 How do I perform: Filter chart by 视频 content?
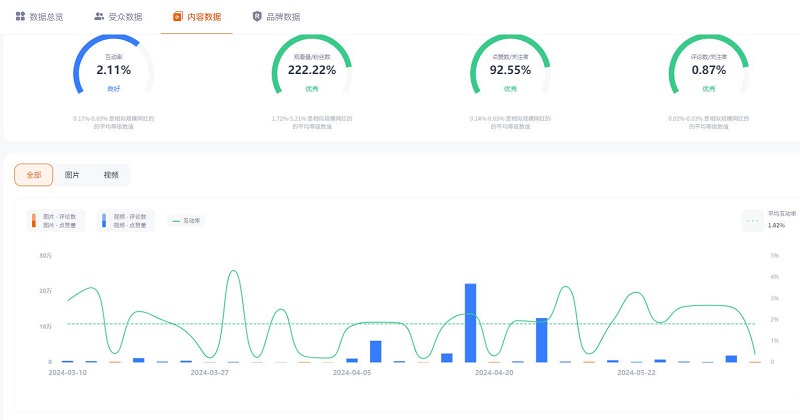coord(110,175)
